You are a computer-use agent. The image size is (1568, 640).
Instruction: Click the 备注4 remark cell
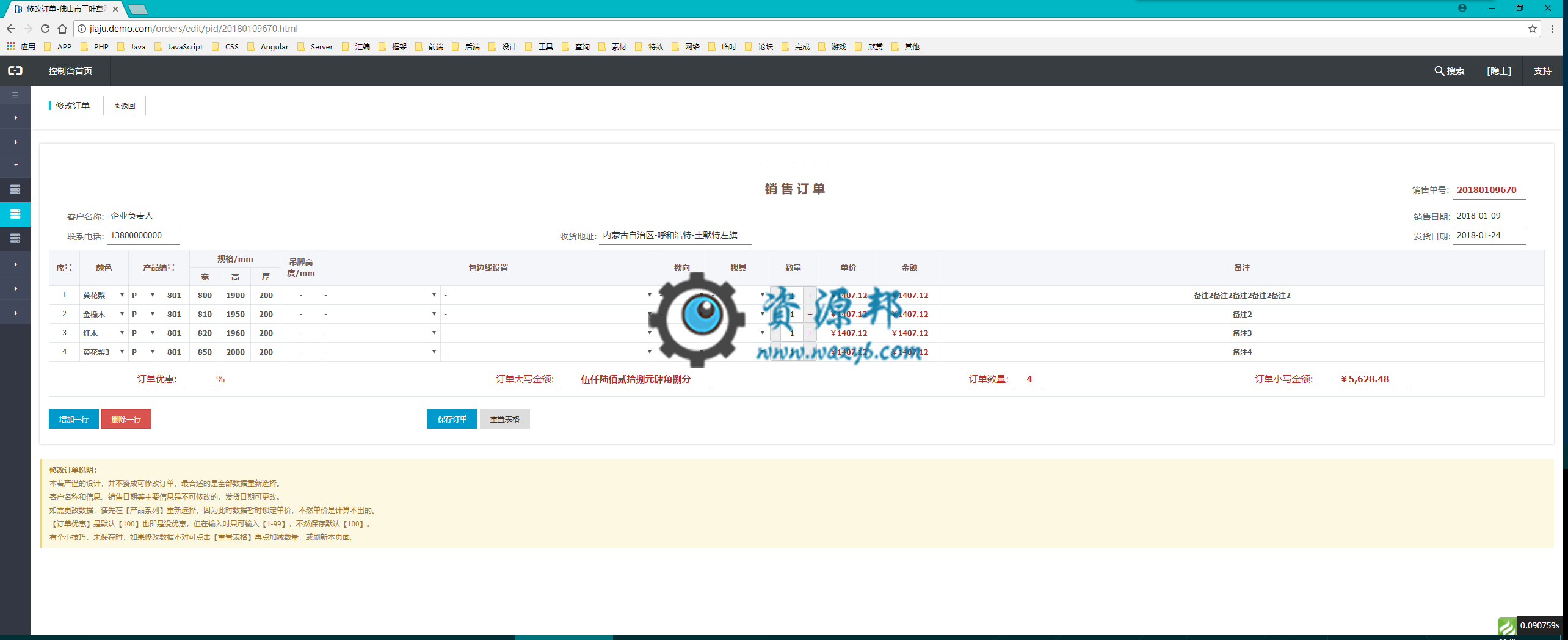tap(1242, 352)
